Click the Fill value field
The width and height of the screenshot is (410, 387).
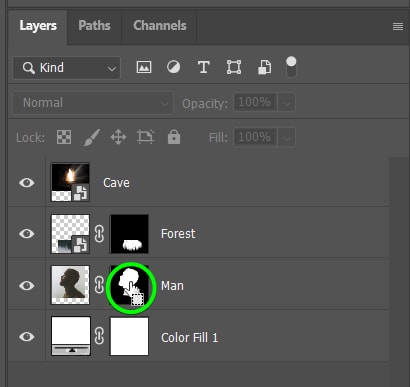[x=255, y=137]
